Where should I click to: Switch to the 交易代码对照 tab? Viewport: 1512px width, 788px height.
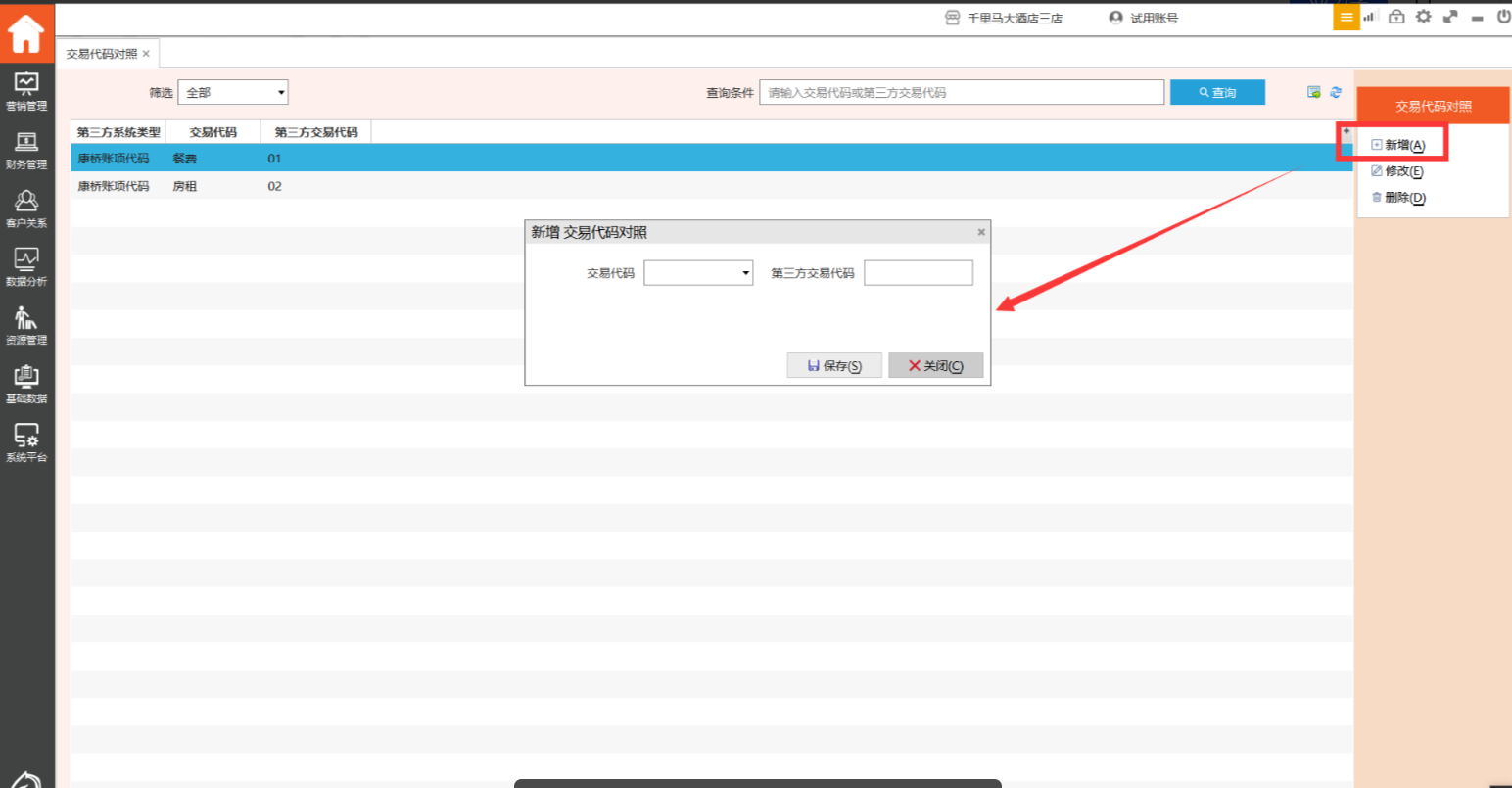[102, 54]
